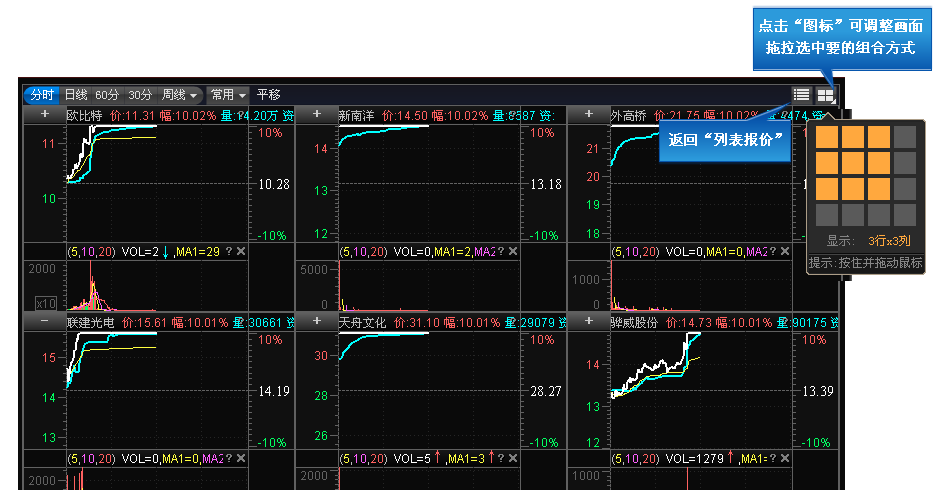Click the multi-chart grid layout icon
Viewport: 938px width, 490px height.
coord(826,95)
